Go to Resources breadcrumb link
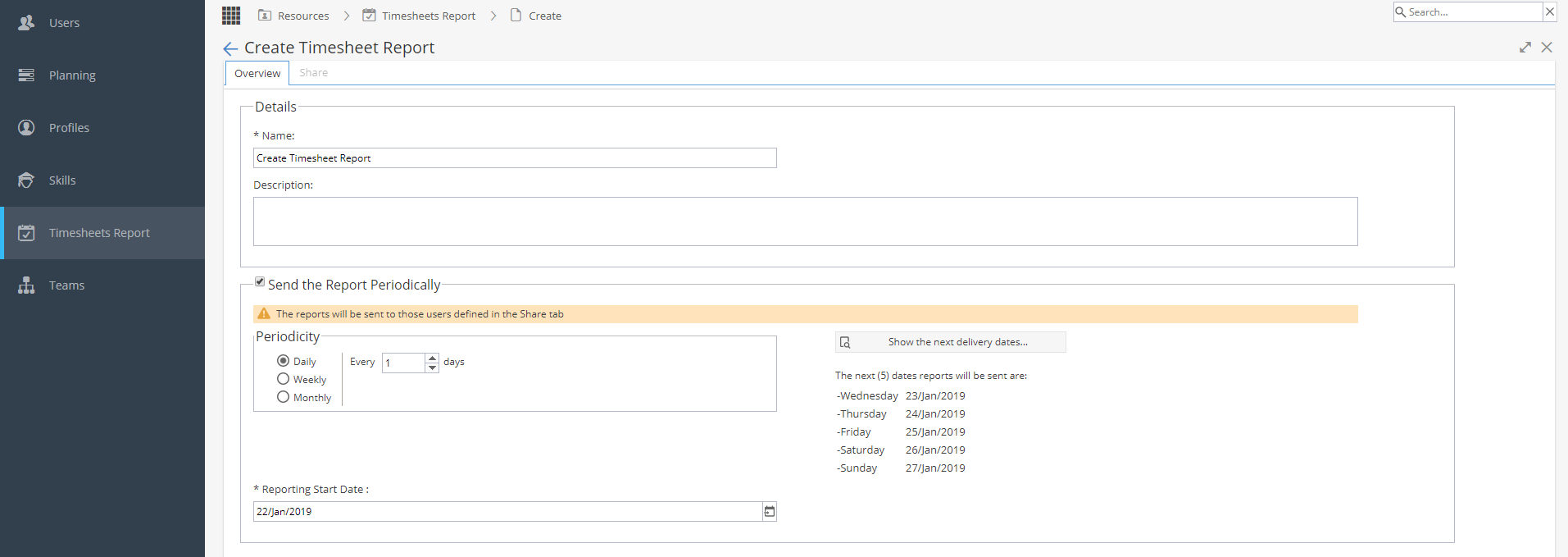 [x=303, y=16]
